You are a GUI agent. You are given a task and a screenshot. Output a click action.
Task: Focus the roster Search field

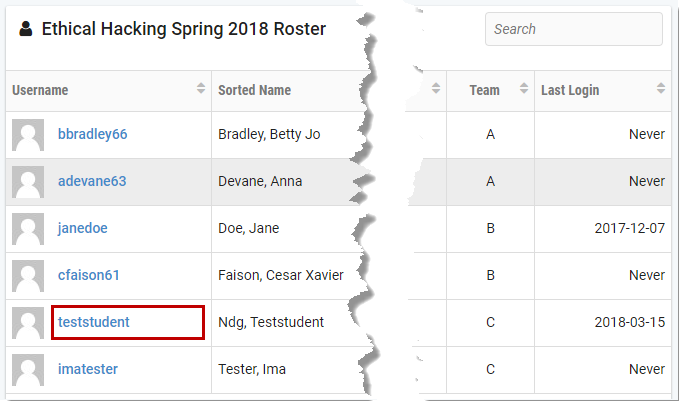pos(574,29)
